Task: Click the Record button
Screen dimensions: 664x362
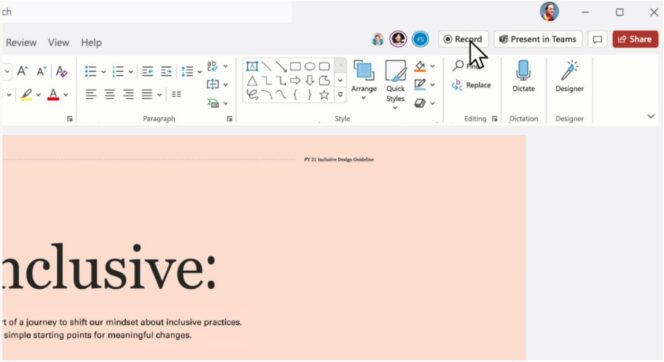Action: coord(463,39)
